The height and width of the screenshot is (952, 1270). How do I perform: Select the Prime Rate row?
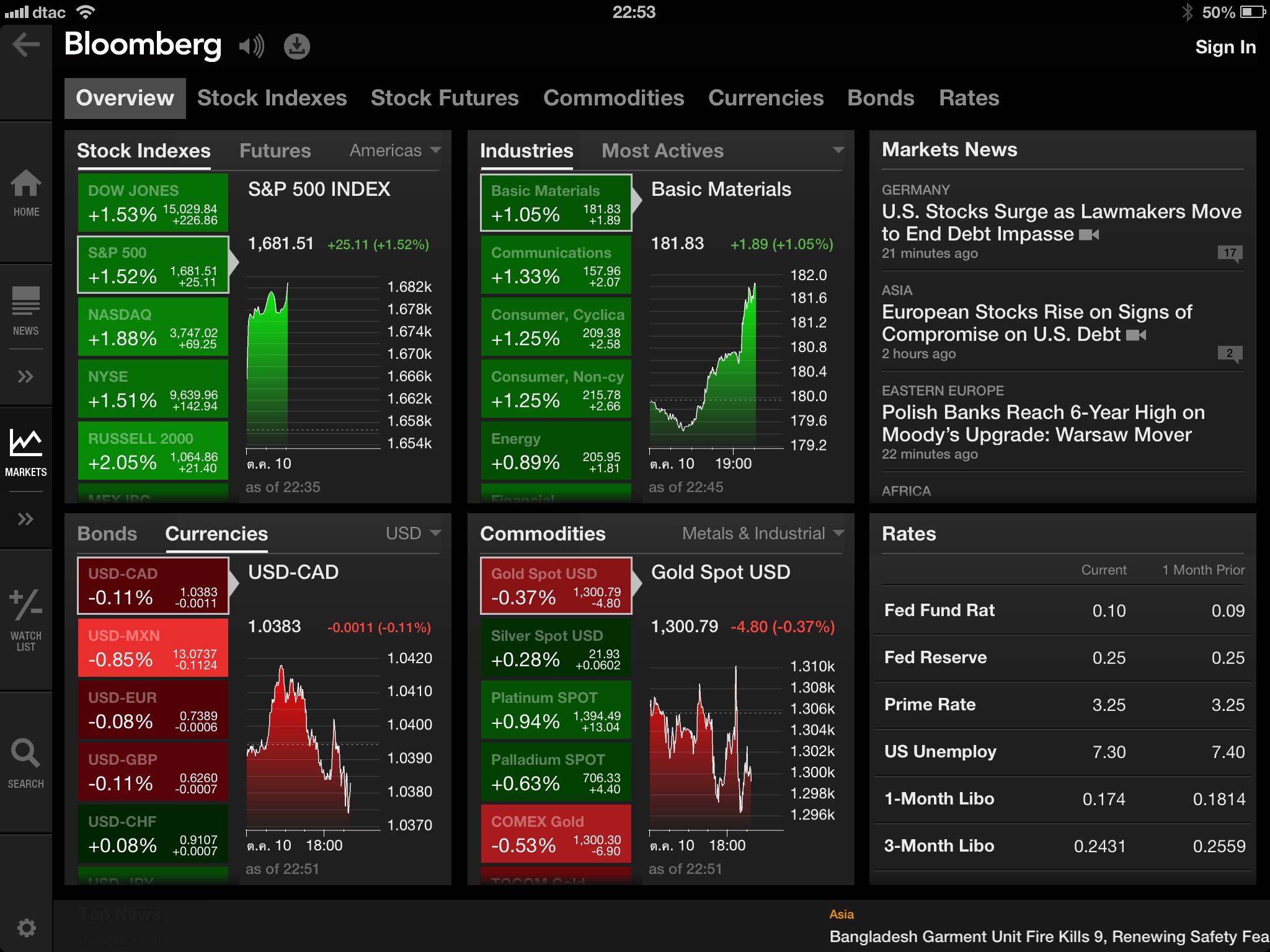(1063, 705)
